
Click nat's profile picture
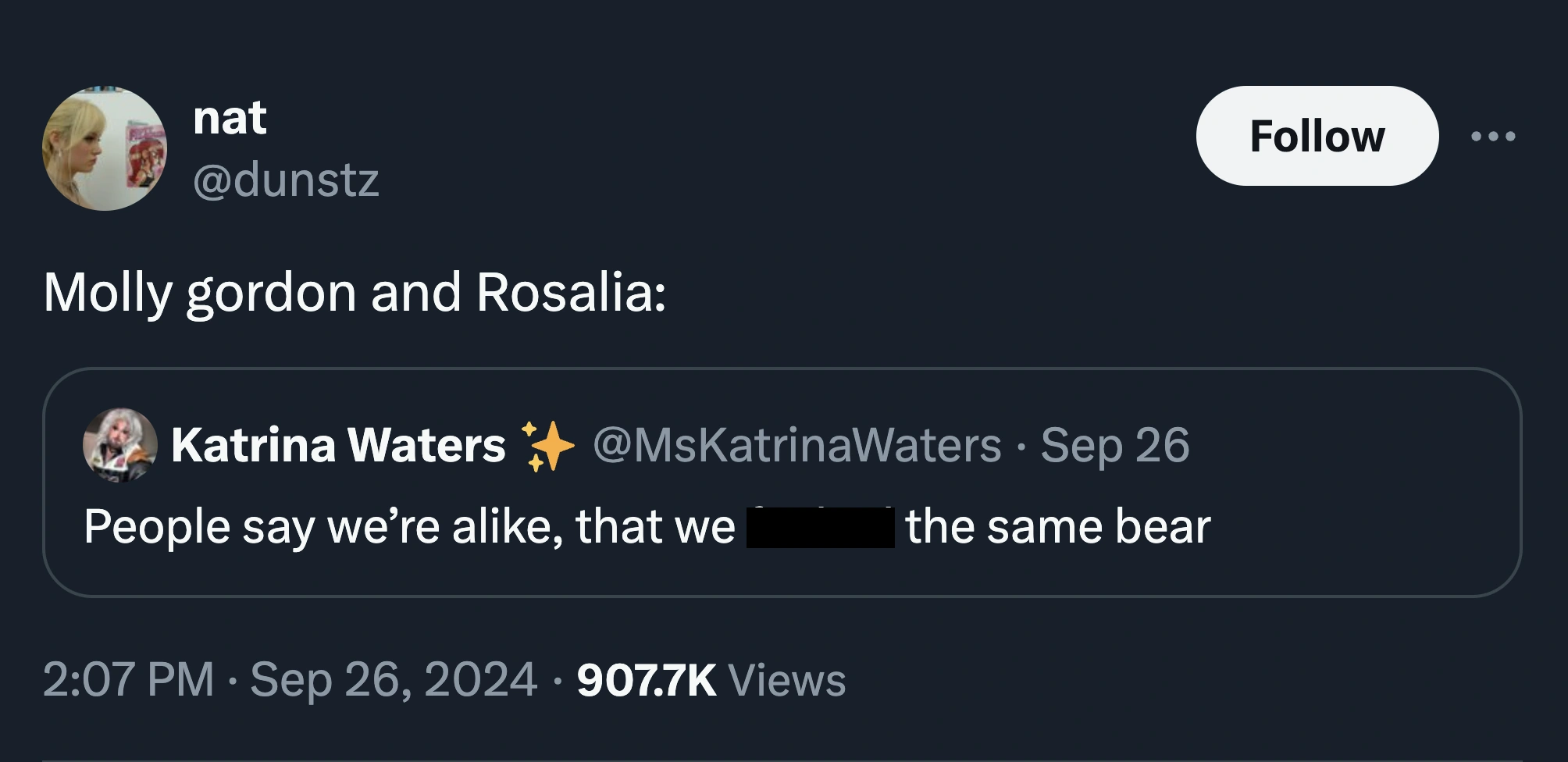coord(105,148)
